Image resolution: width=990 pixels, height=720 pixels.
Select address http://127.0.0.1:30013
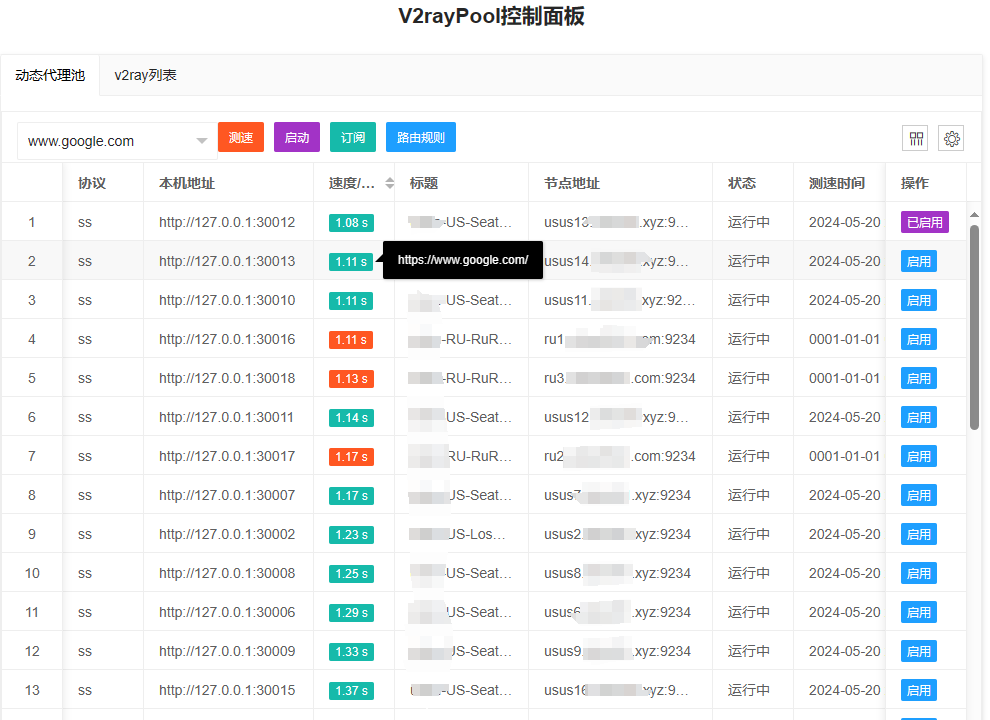tap(227, 261)
